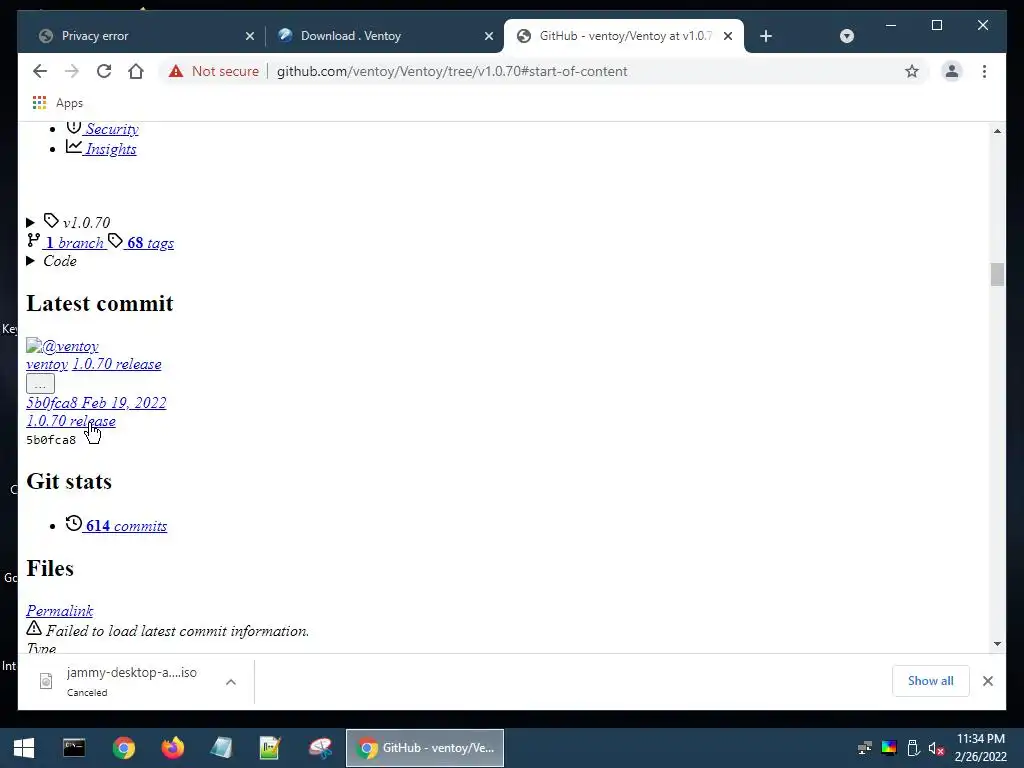Image resolution: width=1024 pixels, height=768 pixels.
Task: Open the 68 tags link
Action: (x=150, y=243)
